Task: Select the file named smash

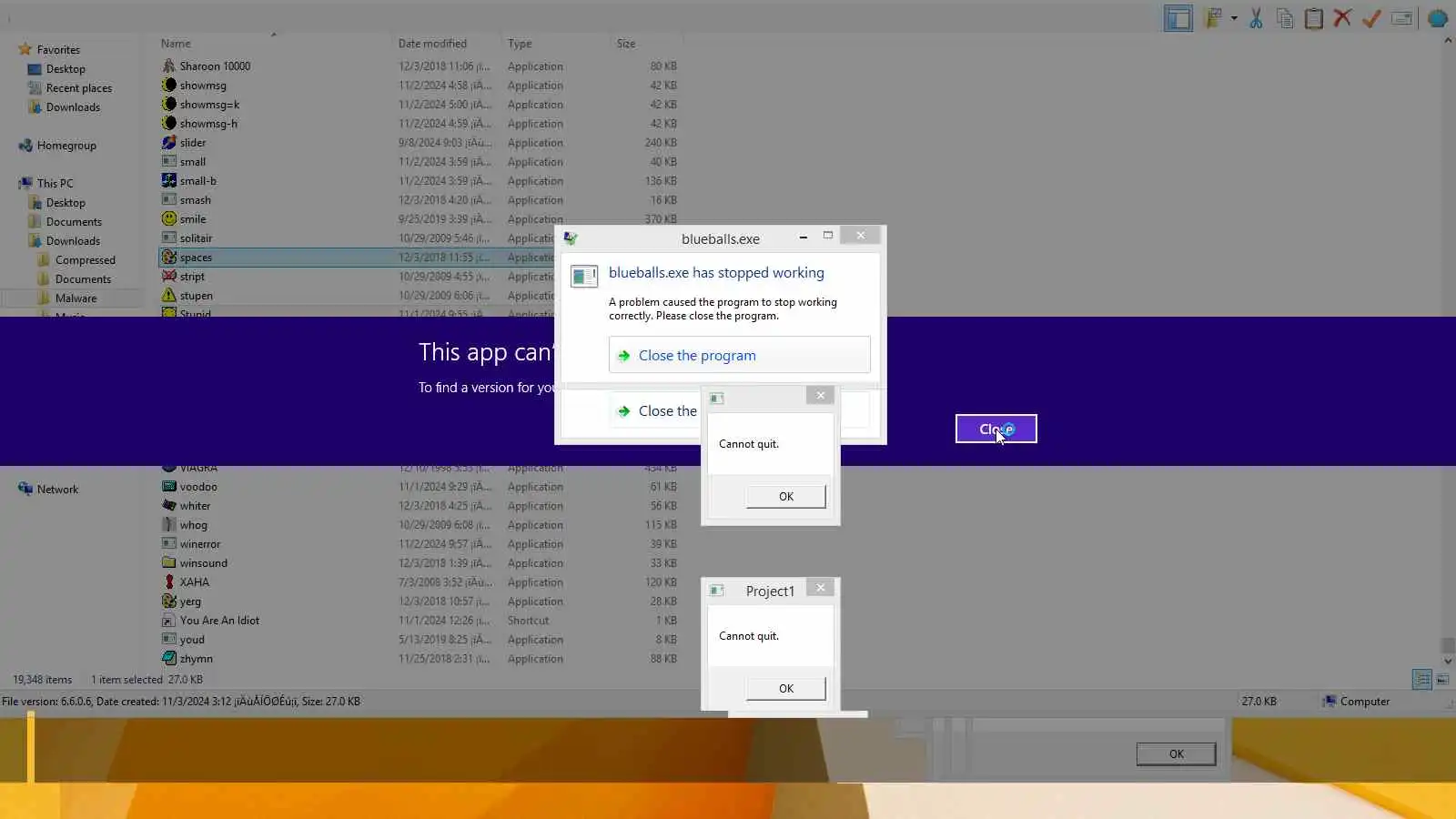Action: pos(195,200)
